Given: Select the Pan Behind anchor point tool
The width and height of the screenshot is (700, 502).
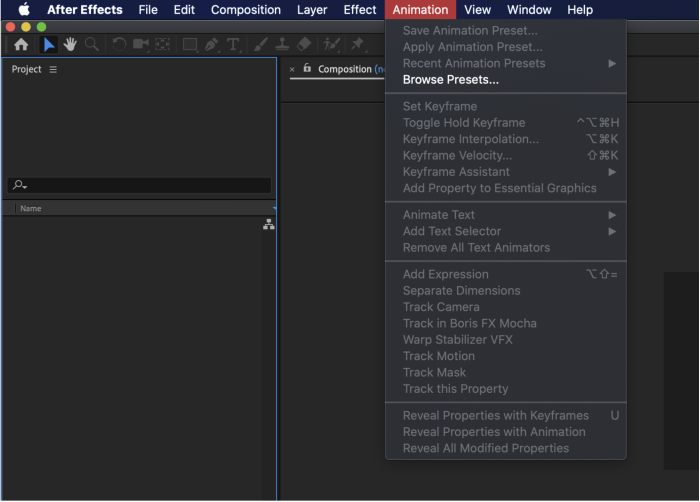Looking at the screenshot, I should pos(162,44).
